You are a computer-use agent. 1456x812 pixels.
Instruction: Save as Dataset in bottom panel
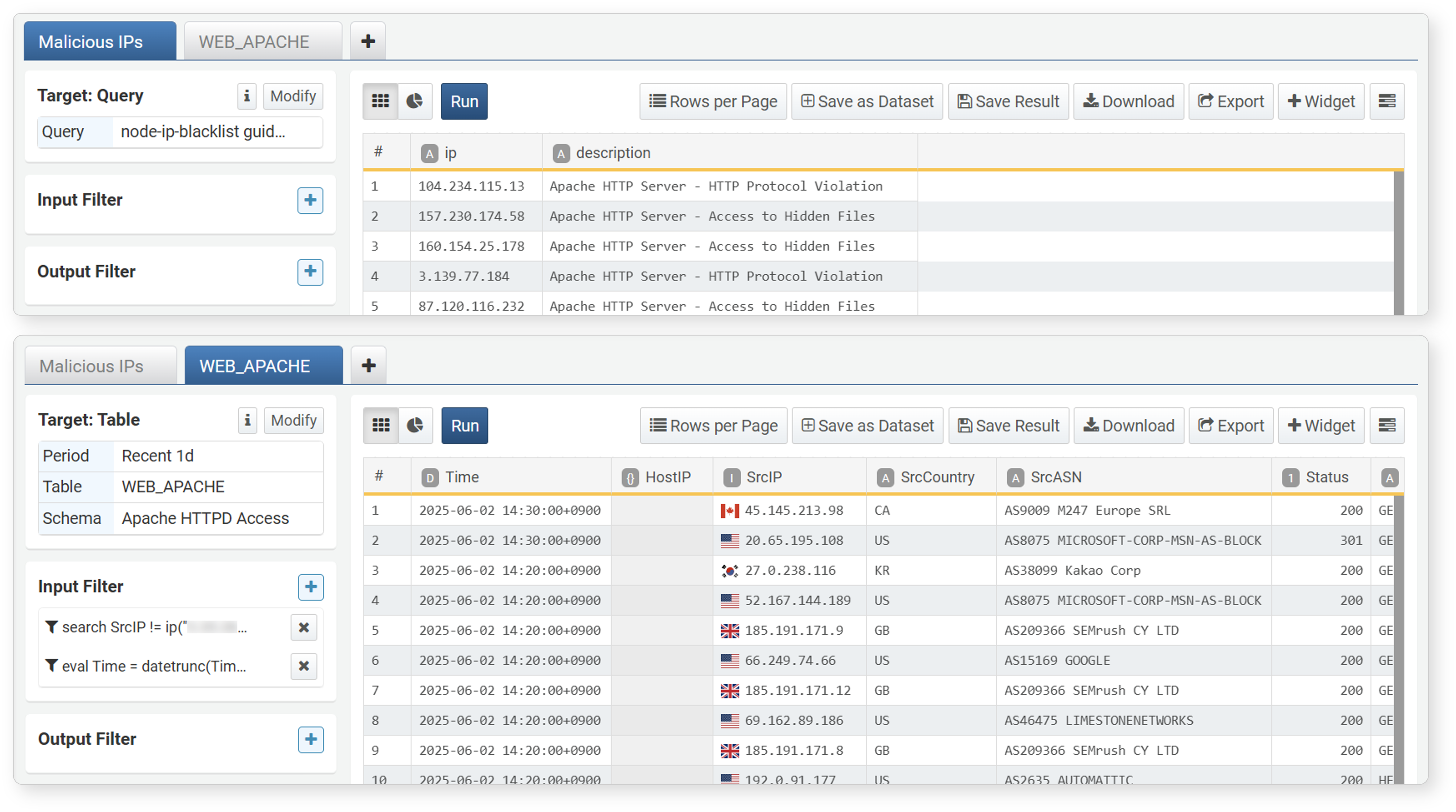pos(868,426)
